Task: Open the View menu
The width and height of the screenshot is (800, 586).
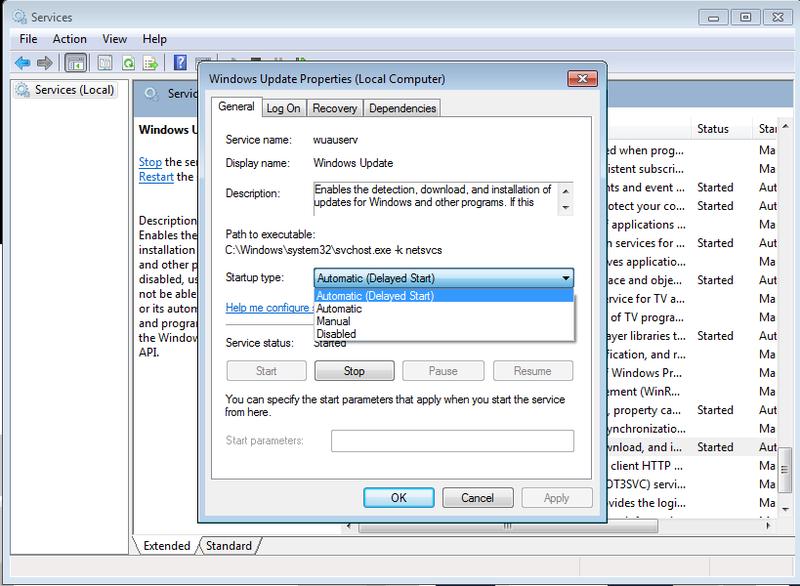Action: [x=114, y=39]
